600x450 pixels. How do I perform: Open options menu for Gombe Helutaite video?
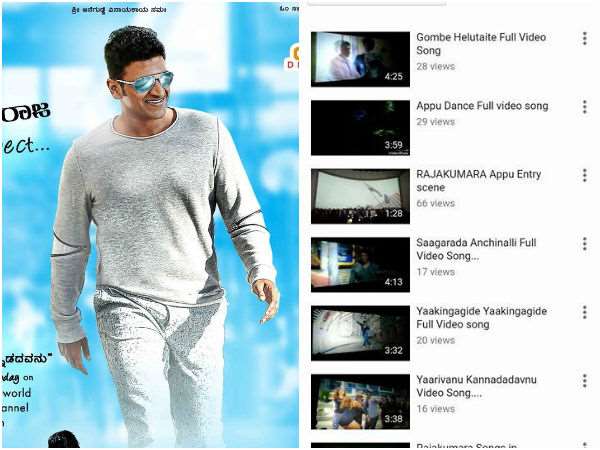point(584,39)
